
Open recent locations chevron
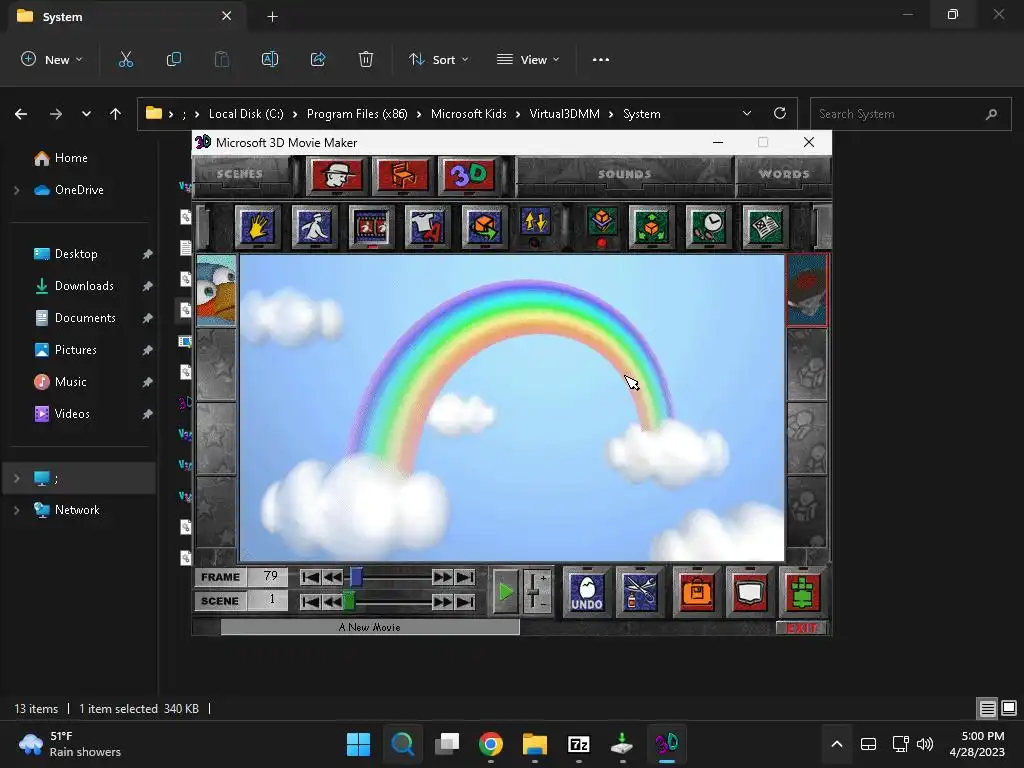tap(86, 114)
